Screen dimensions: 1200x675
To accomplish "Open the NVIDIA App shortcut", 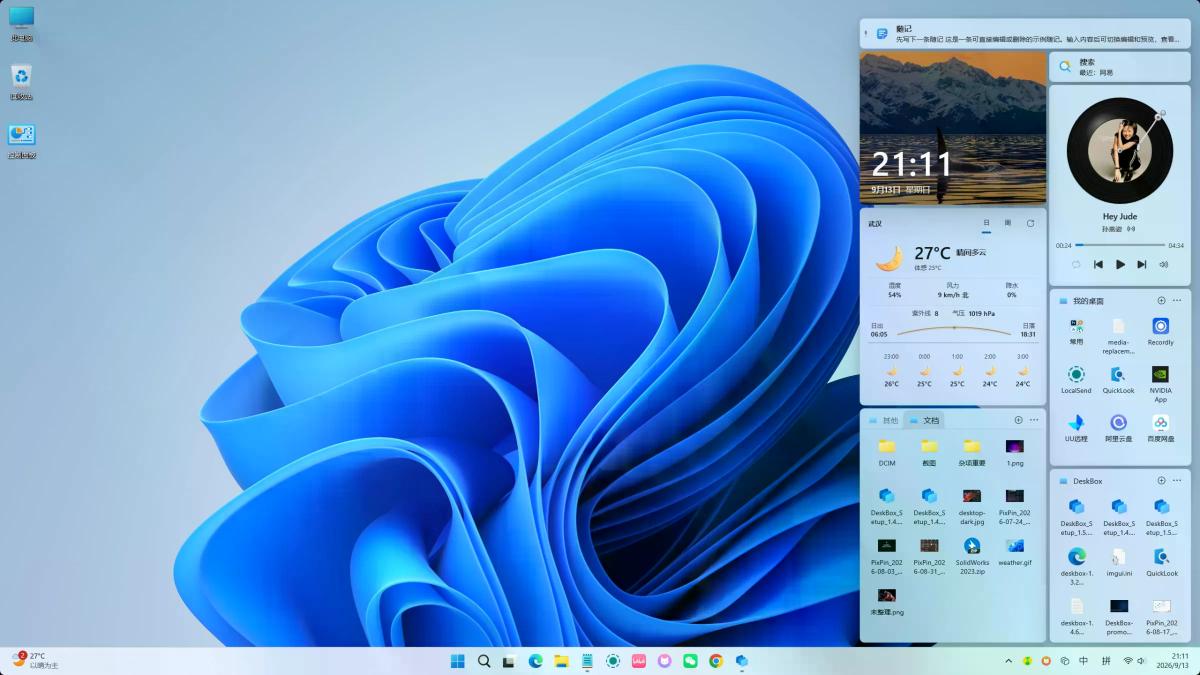I will coord(1160,382).
